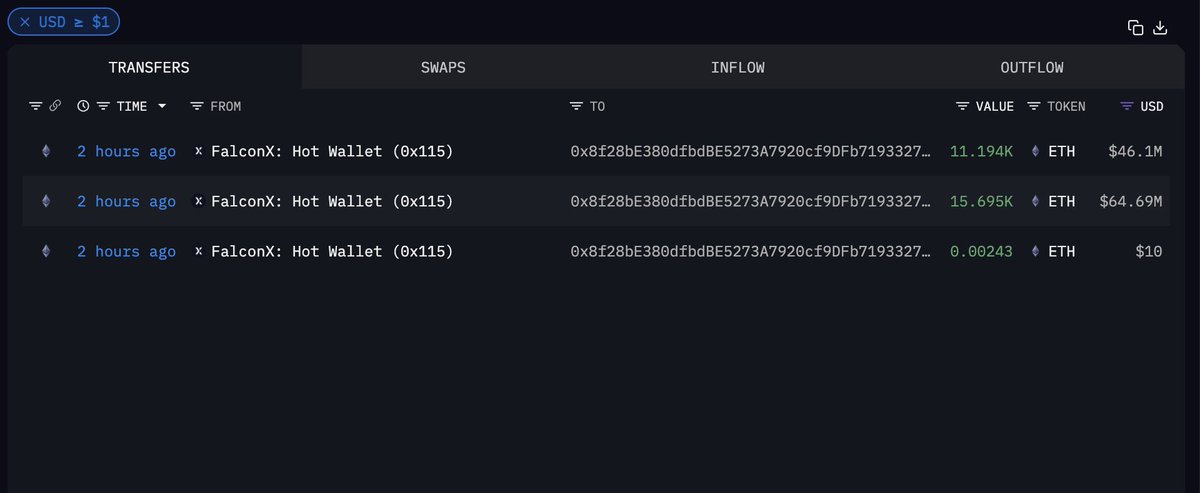Open the VALUE column filter
The height and width of the screenshot is (493, 1200).
(962, 106)
